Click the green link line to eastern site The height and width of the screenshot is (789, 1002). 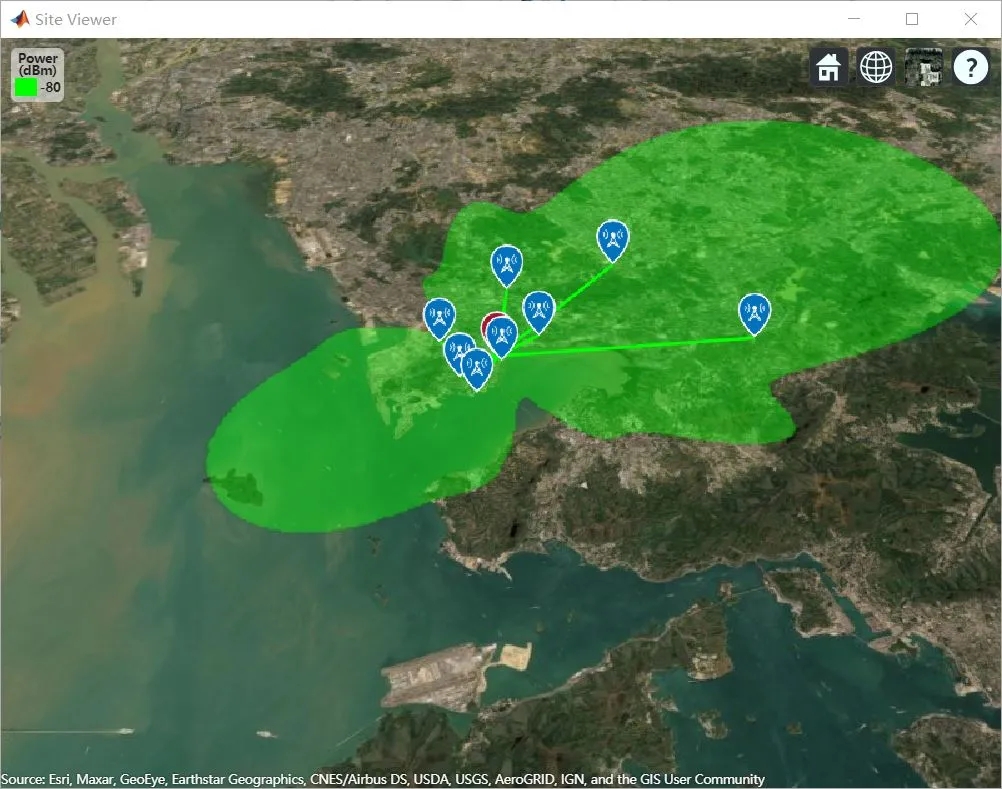click(x=629, y=347)
